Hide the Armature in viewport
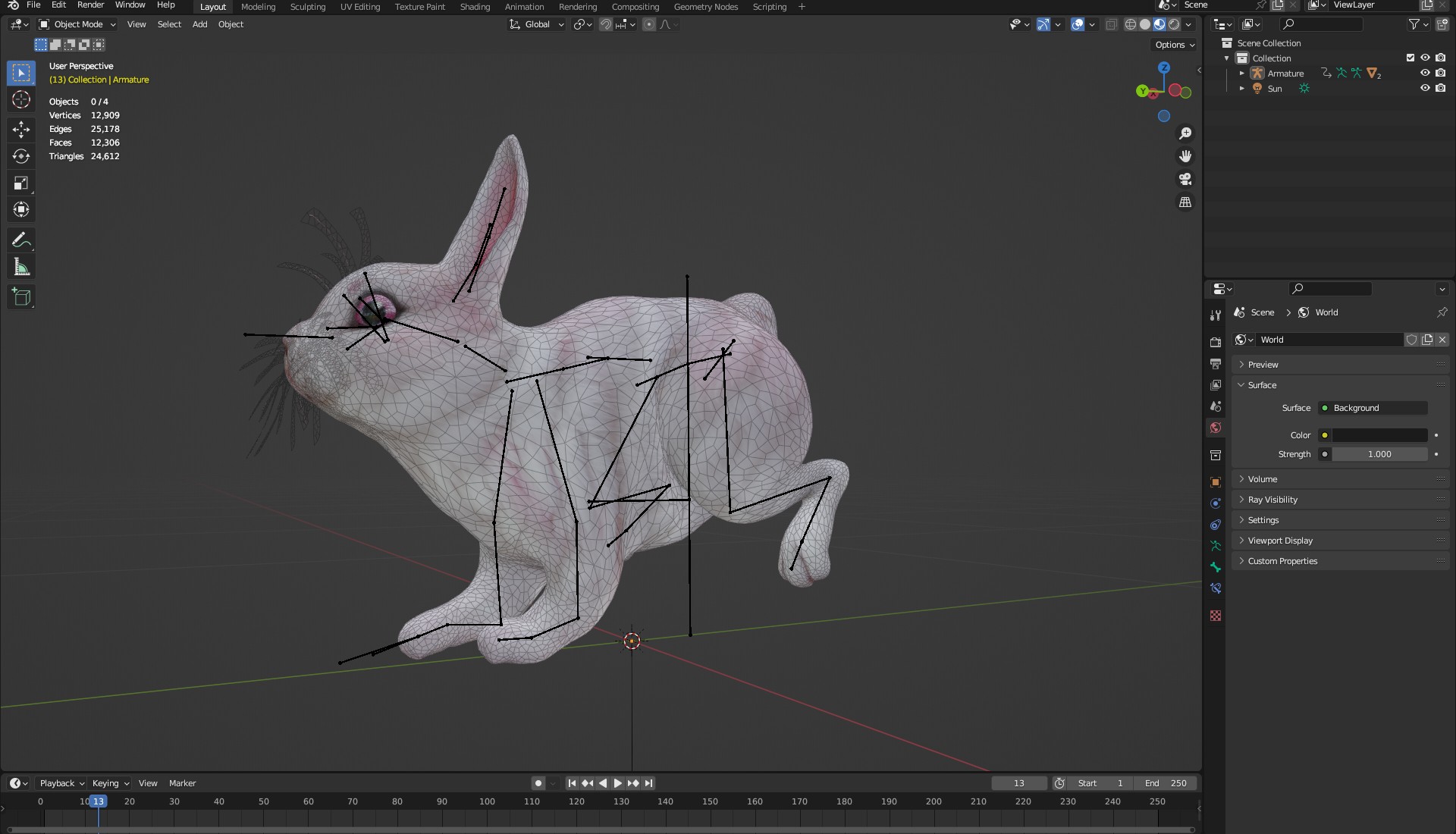The image size is (1456, 834). (x=1425, y=74)
